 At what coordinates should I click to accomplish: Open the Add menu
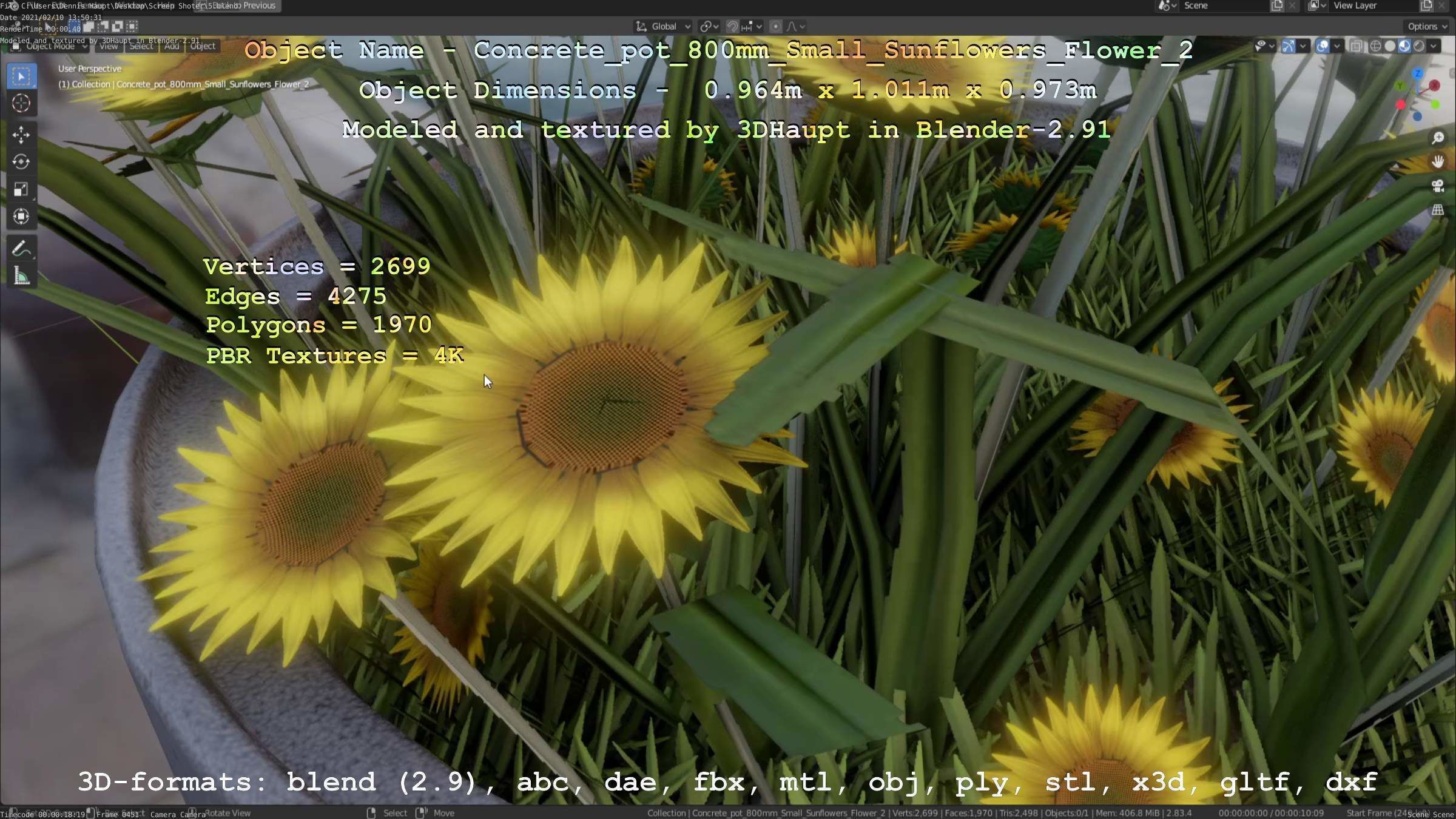[x=172, y=46]
